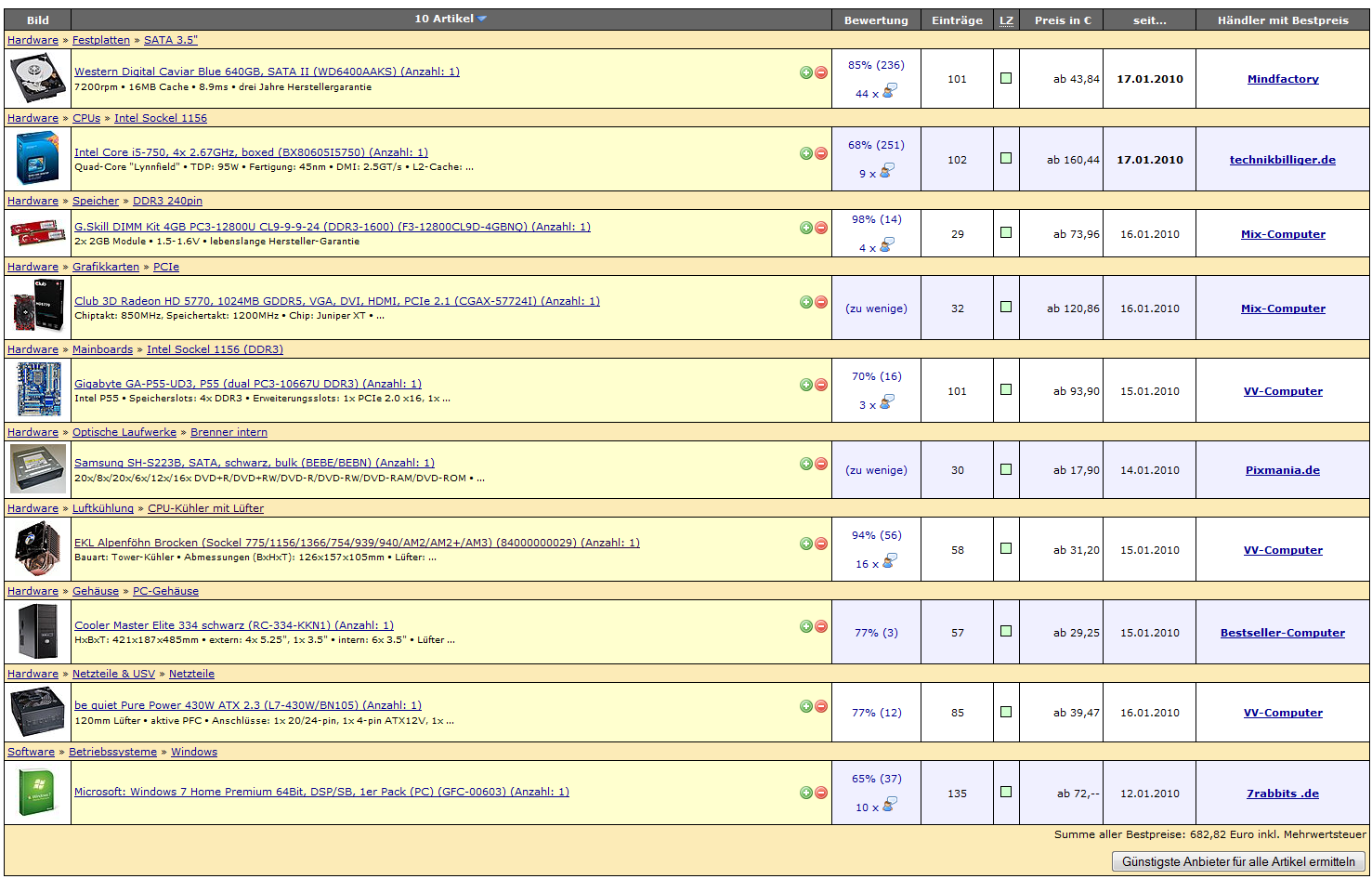Open Western Digital hard drive thumbnail
The width and height of the screenshot is (1372, 879).
(x=38, y=79)
